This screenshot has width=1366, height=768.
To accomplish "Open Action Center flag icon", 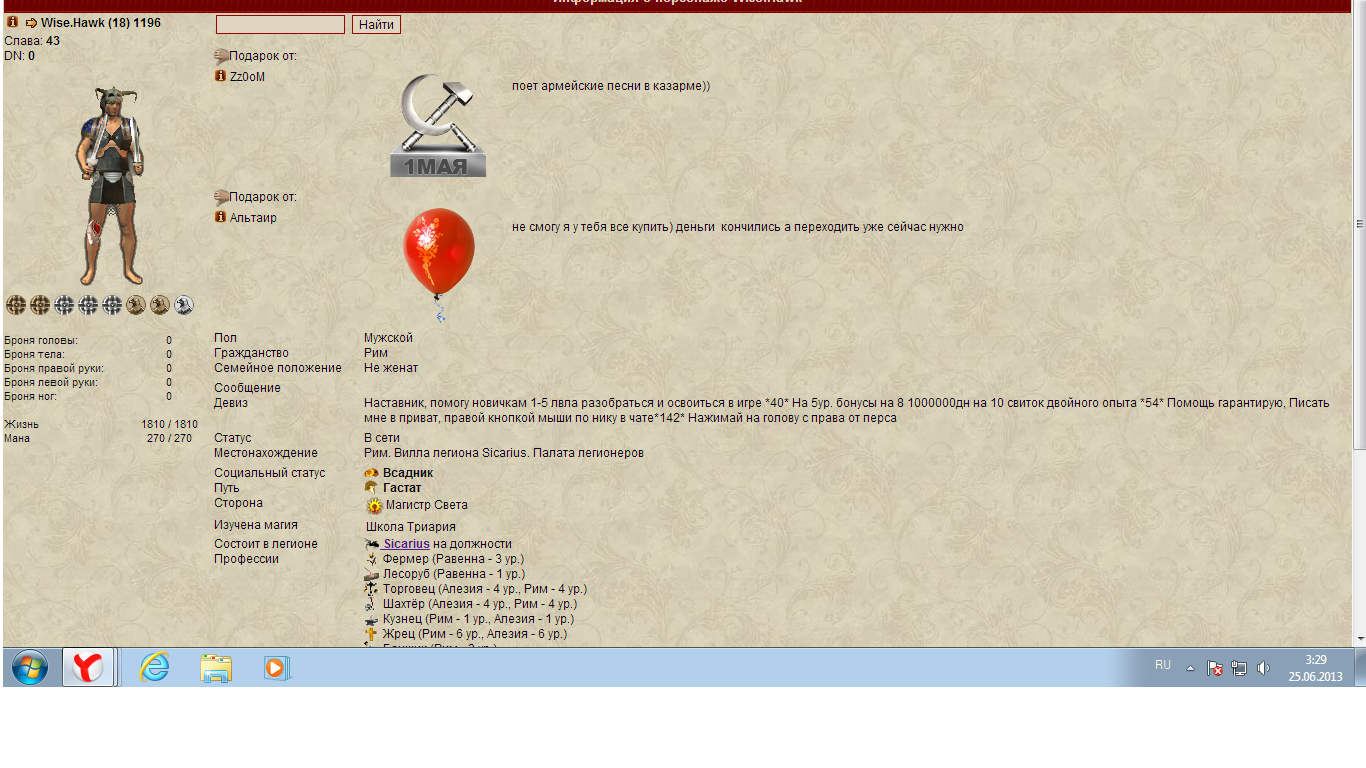I will [x=1215, y=667].
